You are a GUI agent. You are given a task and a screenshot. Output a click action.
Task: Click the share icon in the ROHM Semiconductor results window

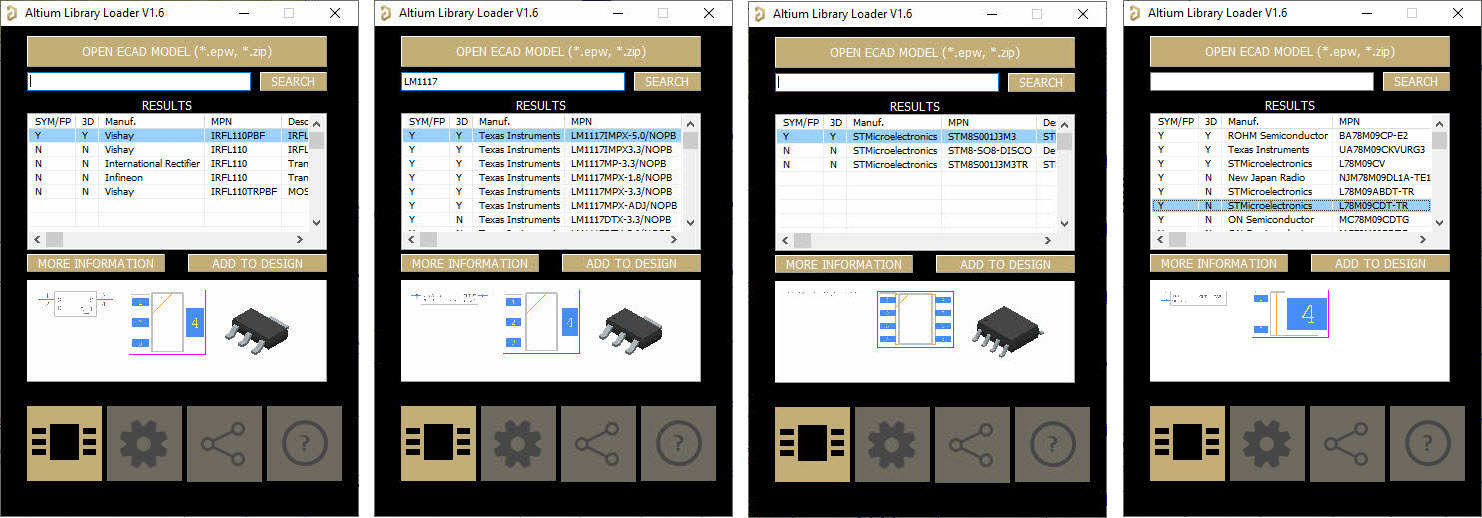point(1348,443)
